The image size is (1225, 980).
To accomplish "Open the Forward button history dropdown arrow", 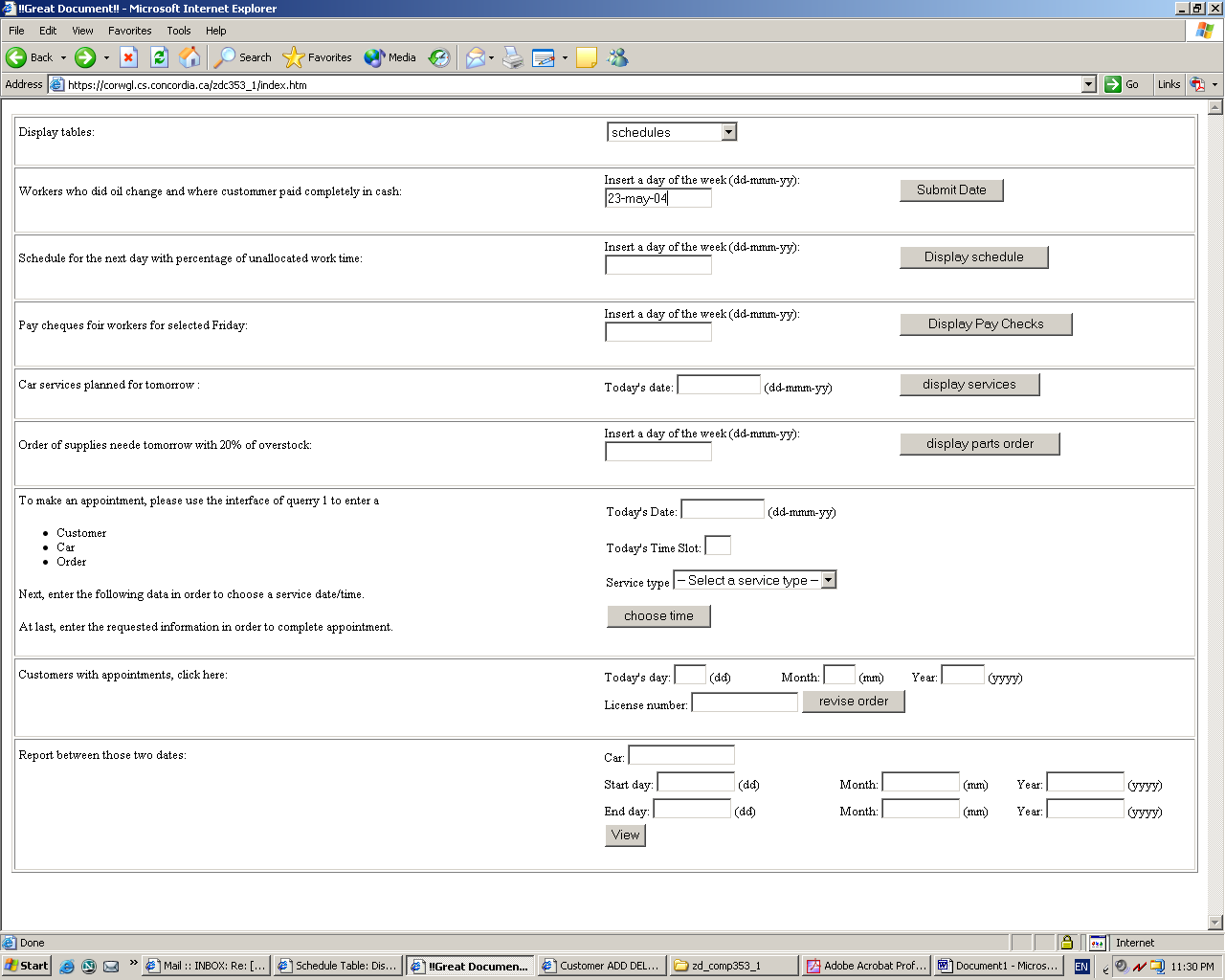I will coord(106,57).
